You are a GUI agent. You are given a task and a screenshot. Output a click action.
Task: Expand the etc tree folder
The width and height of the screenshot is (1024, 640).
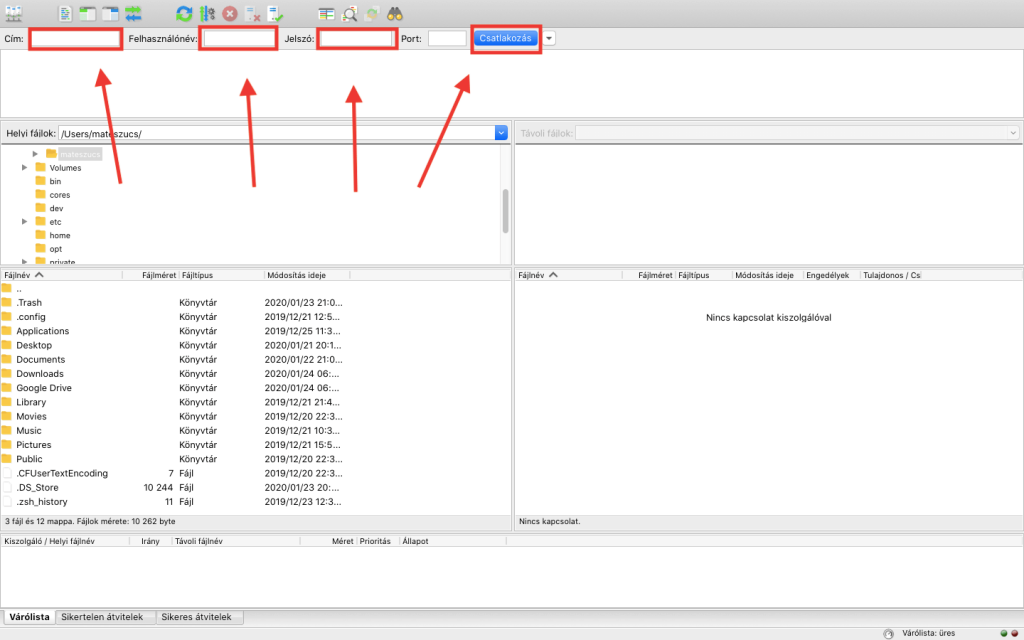coord(25,222)
